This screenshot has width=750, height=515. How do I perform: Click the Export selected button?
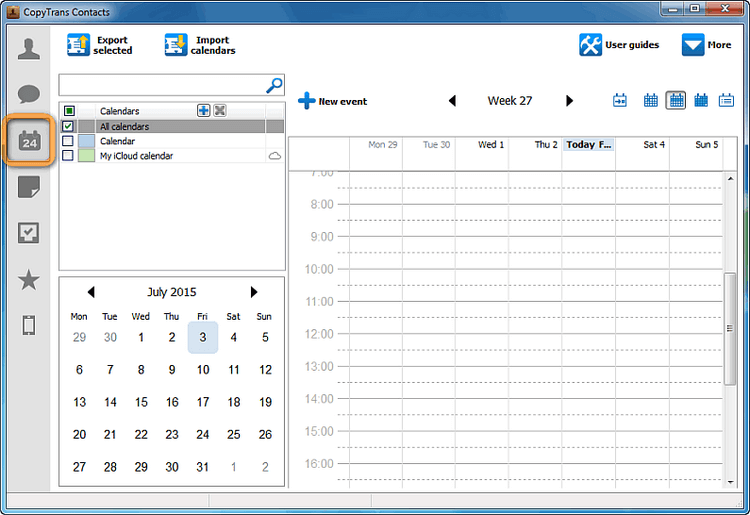click(x=100, y=45)
